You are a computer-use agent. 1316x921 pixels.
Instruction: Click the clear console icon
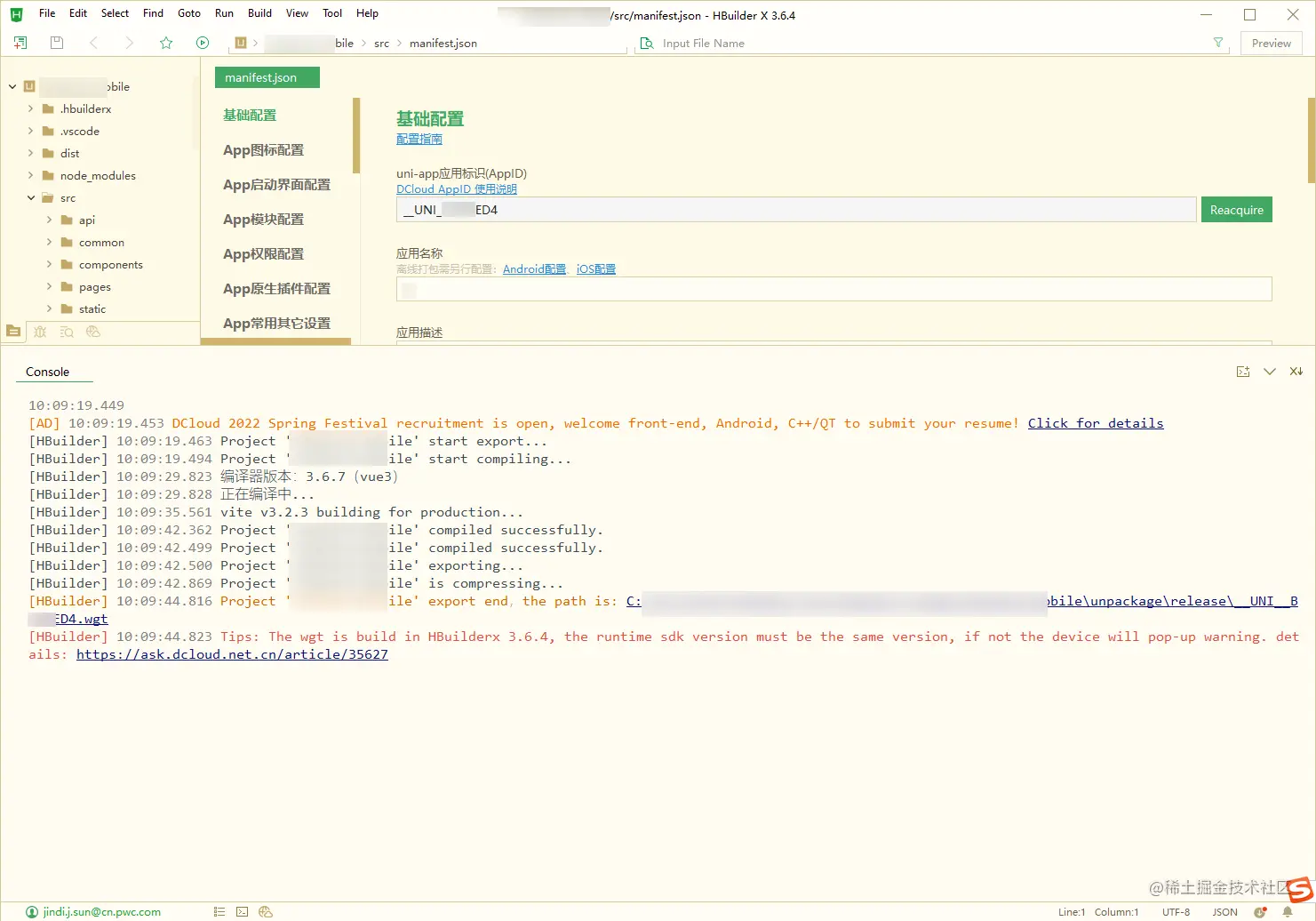[x=1296, y=372]
